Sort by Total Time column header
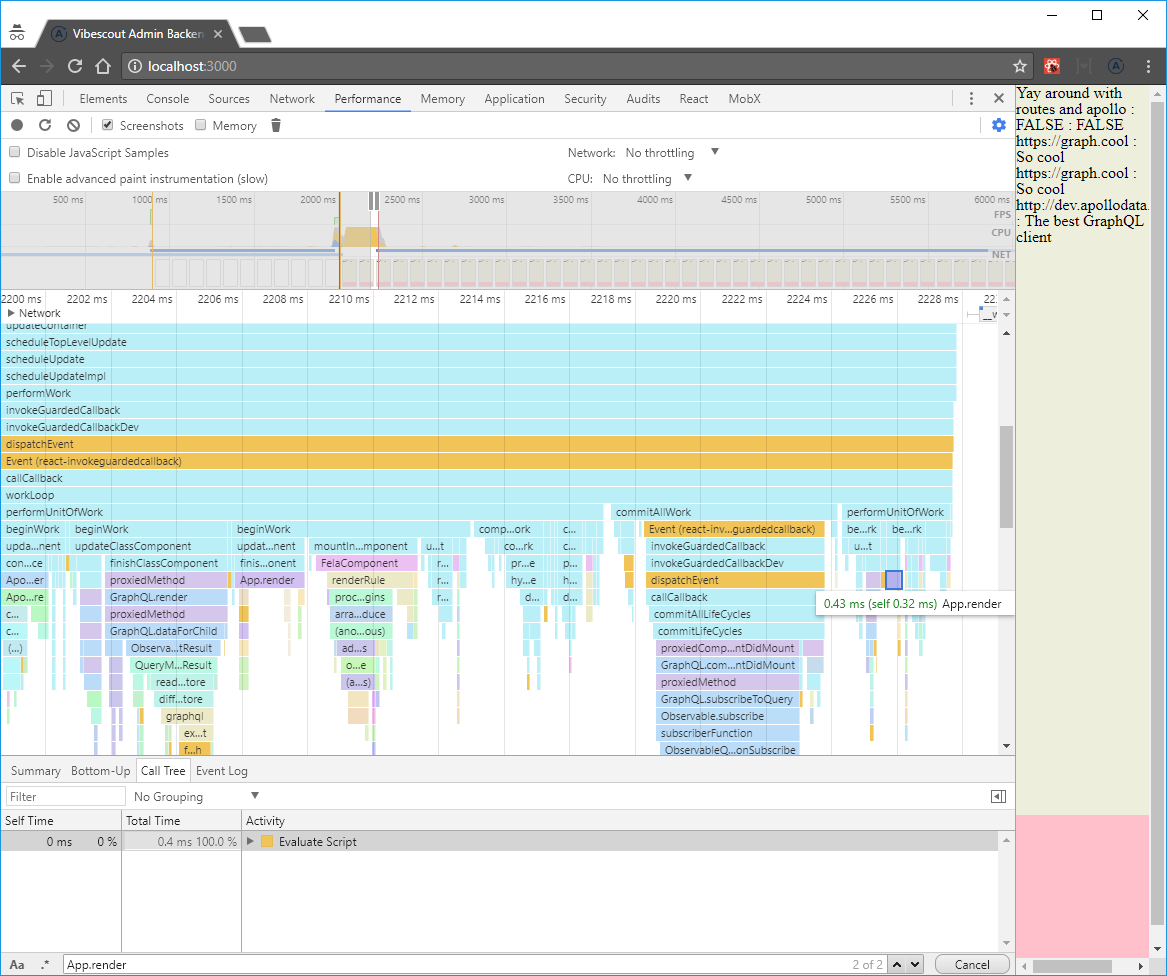The width and height of the screenshot is (1167, 976). [182, 820]
